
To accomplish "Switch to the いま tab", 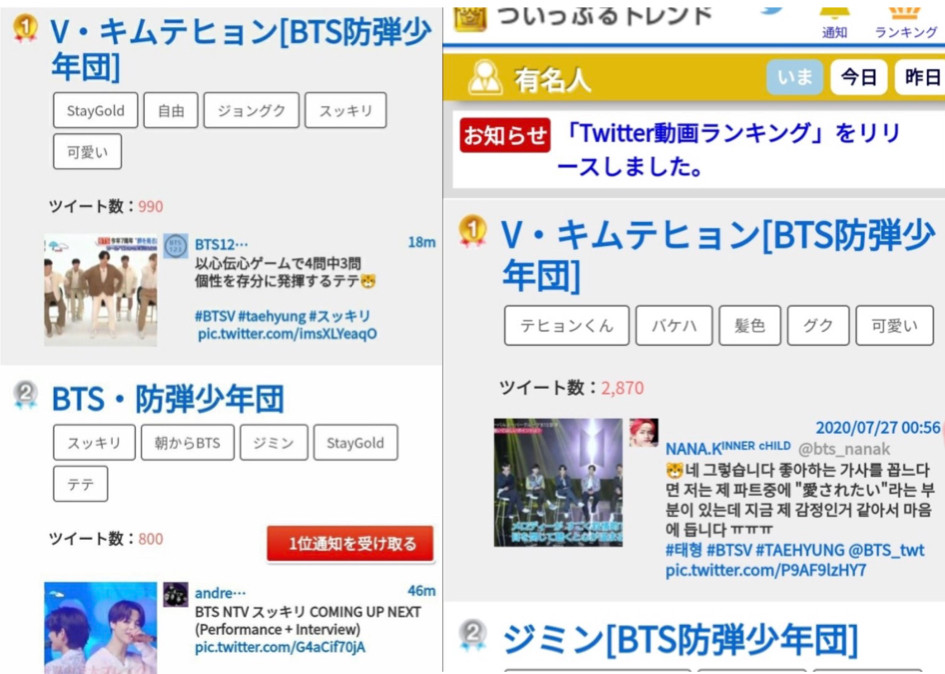I will [795, 77].
